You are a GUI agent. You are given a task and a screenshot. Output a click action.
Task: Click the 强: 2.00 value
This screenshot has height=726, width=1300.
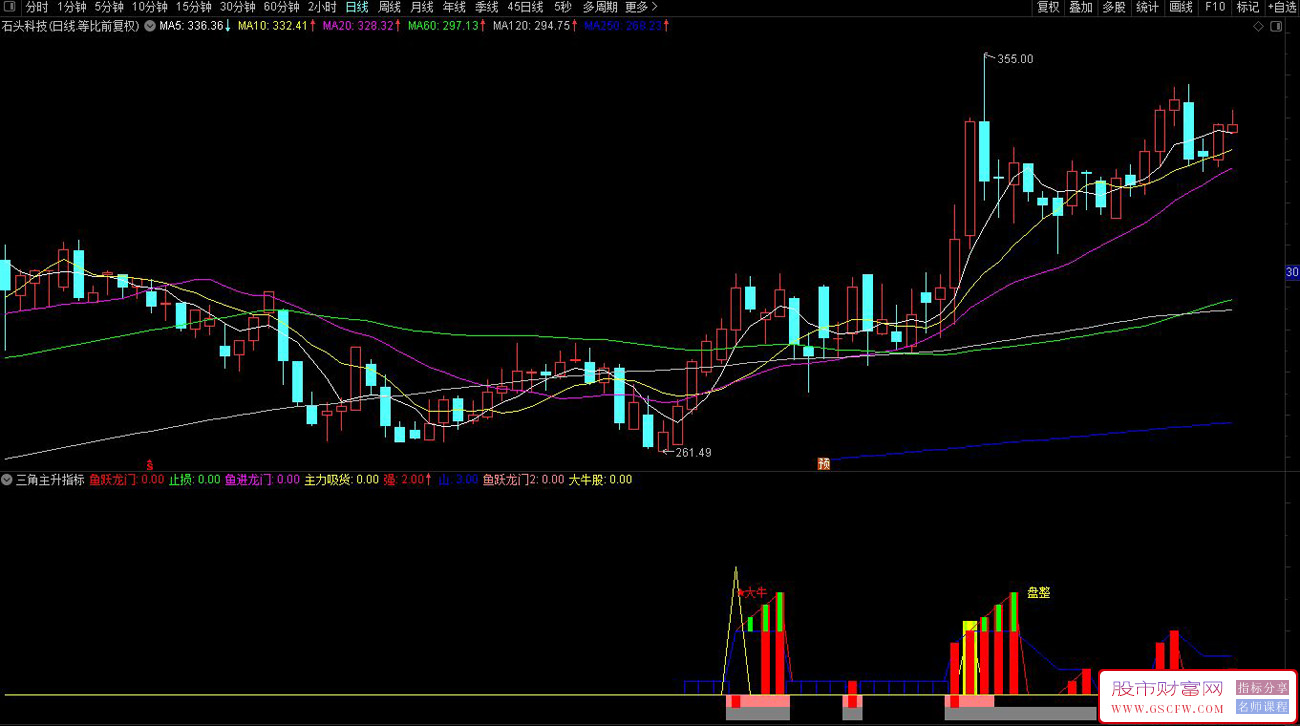pyautogui.click(x=408, y=480)
